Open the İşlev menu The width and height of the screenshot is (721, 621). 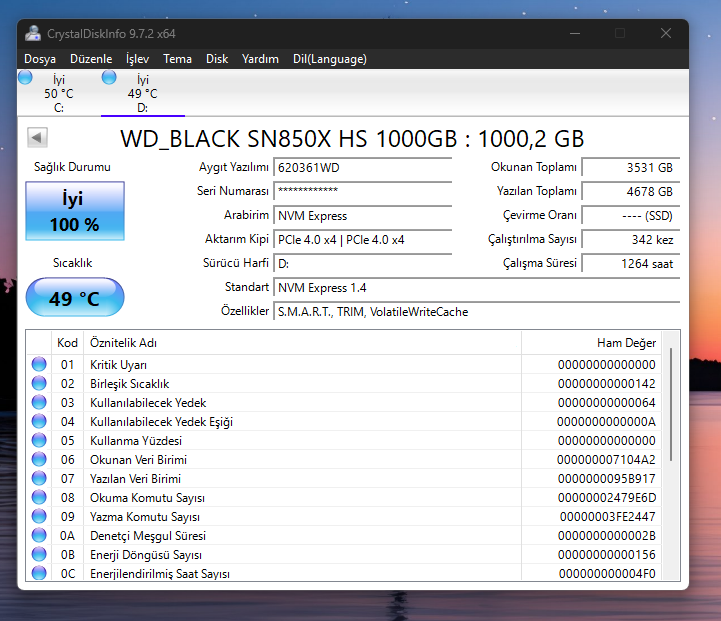pos(137,59)
